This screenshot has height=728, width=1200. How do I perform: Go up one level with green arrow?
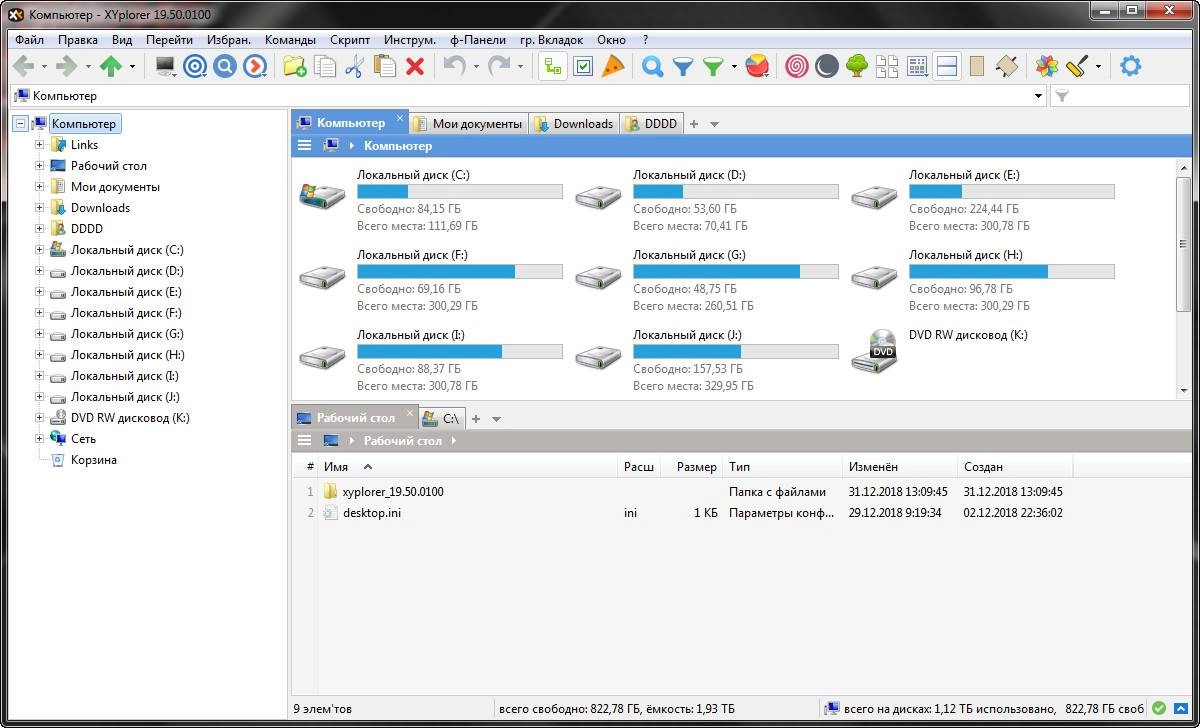(x=111, y=67)
